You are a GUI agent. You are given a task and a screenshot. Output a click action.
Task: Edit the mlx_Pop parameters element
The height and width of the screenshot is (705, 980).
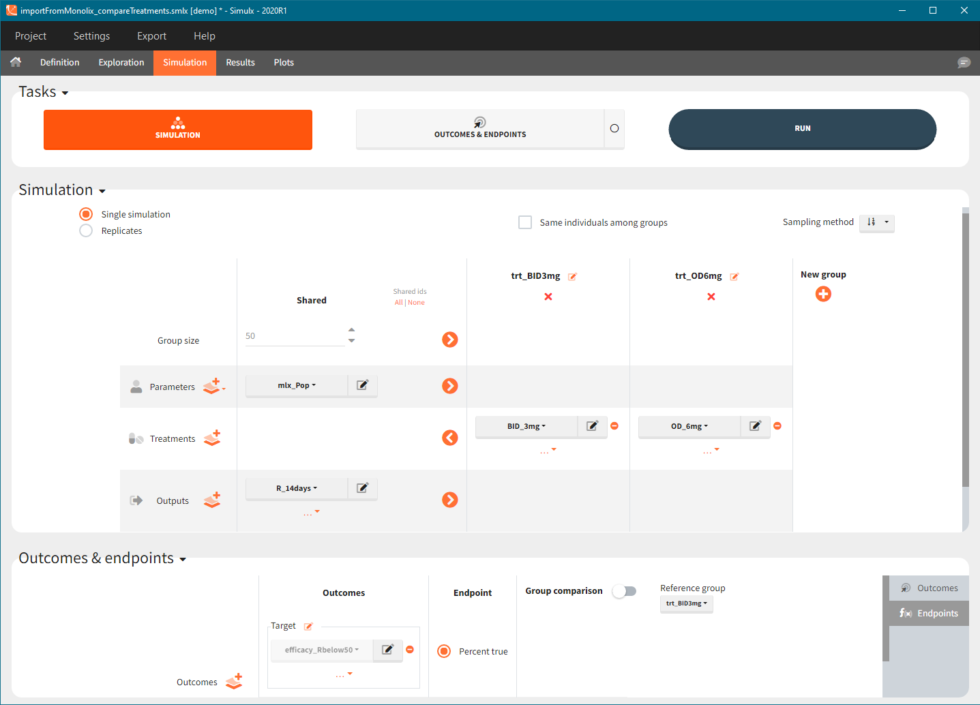pos(362,386)
